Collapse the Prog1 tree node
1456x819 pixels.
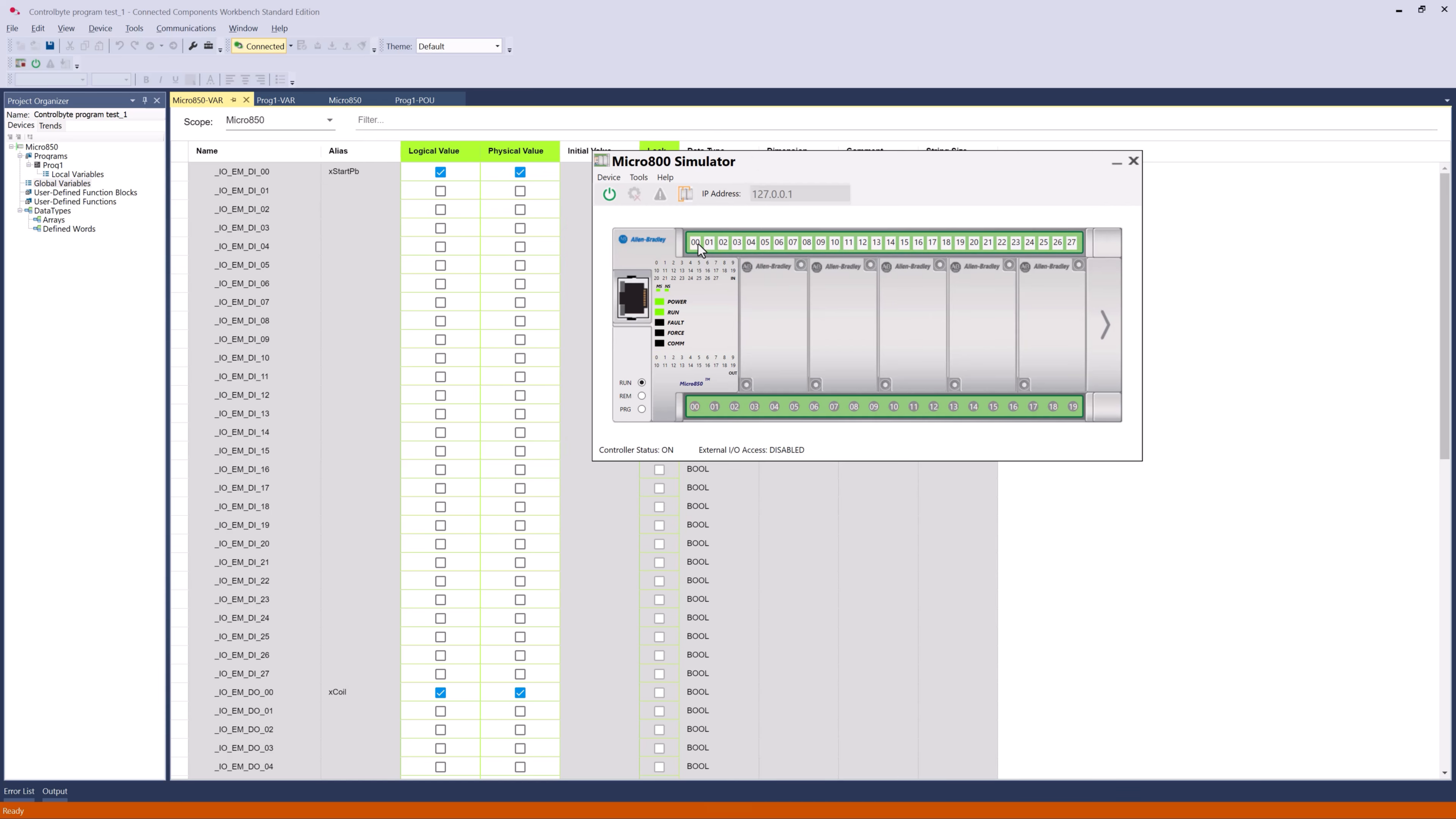pyautogui.click(x=29, y=165)
